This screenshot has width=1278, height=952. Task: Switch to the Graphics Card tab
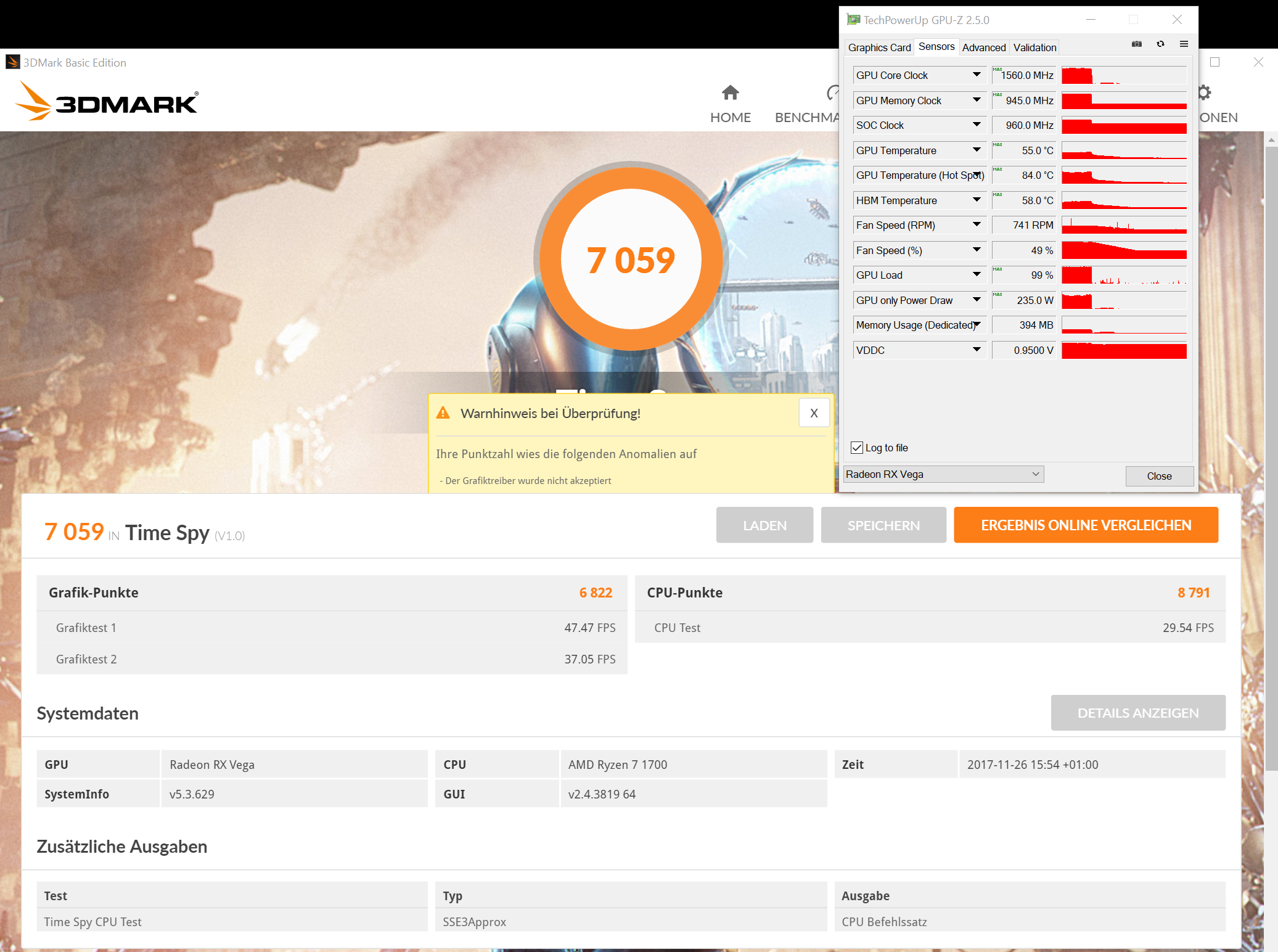[x=879, y=47]
